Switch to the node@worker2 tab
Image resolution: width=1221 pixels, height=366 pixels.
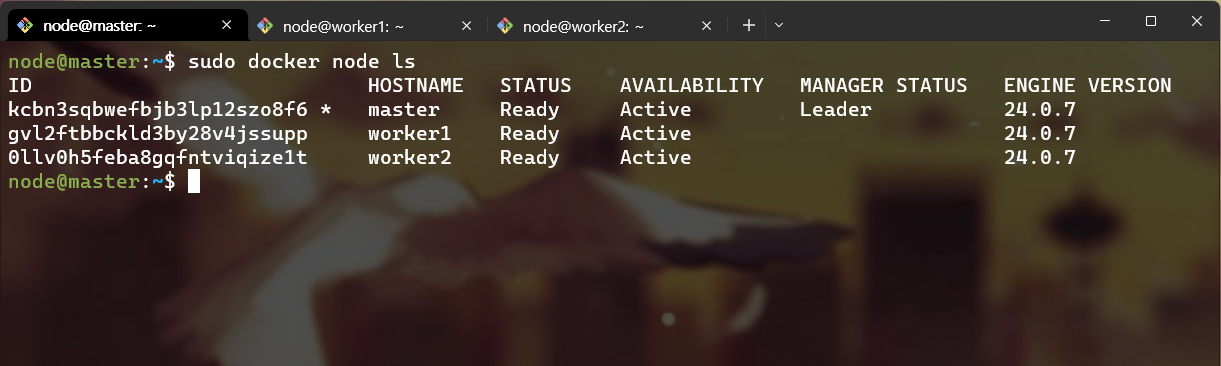[x=605, y=27]
